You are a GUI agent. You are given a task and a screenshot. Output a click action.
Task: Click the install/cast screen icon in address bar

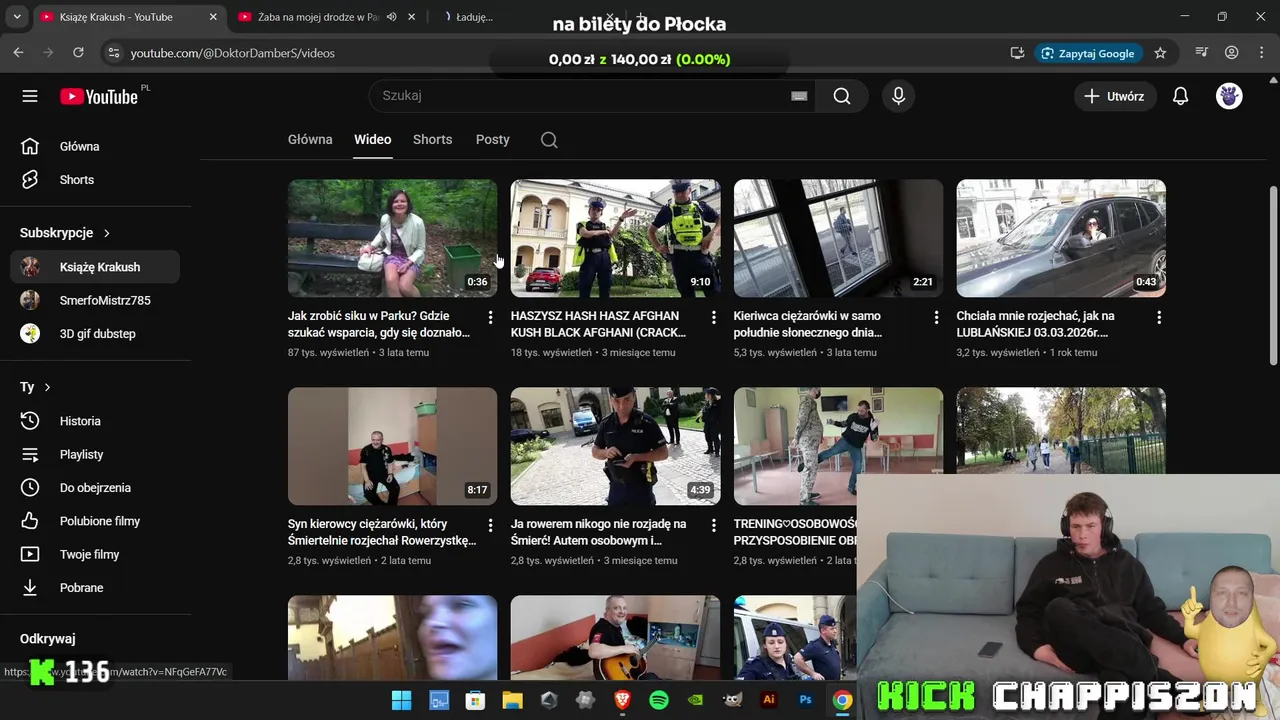pos(1017,53)
